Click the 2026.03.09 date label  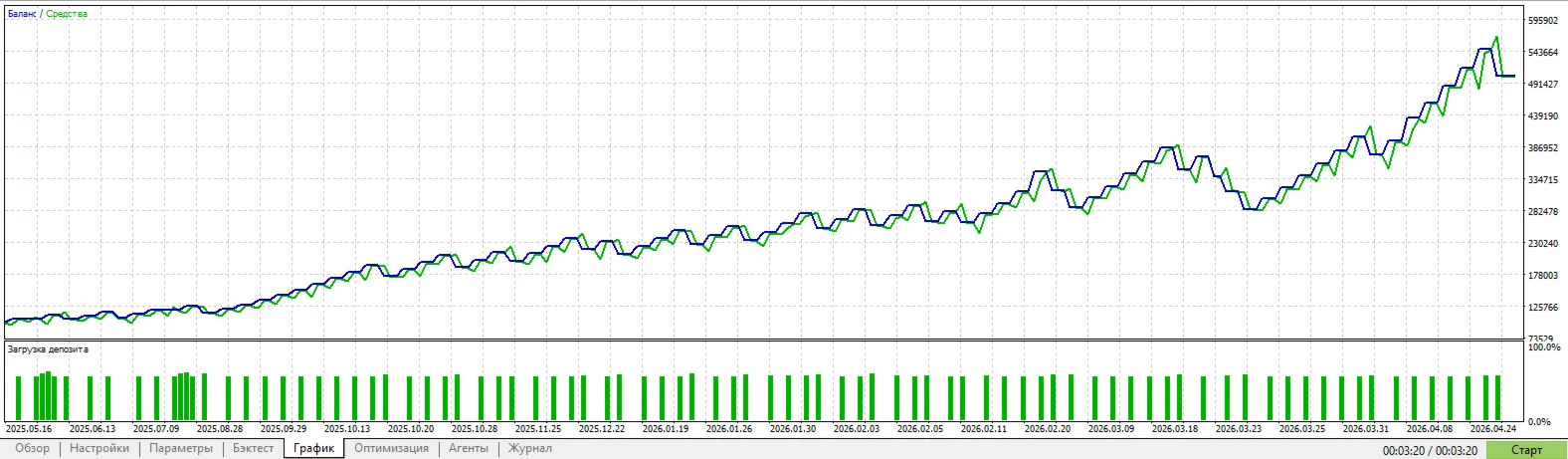pos(1111,429)
